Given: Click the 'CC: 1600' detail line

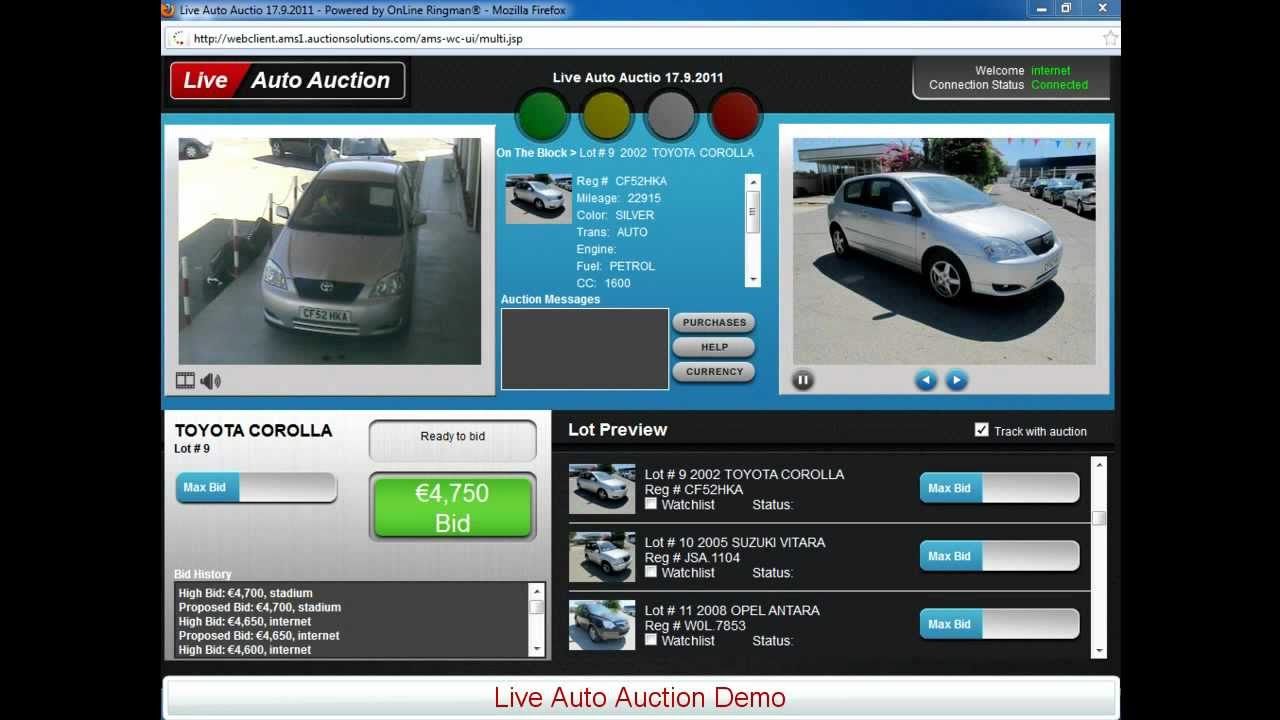Looking at the screenshot, I should click(604, 283).
